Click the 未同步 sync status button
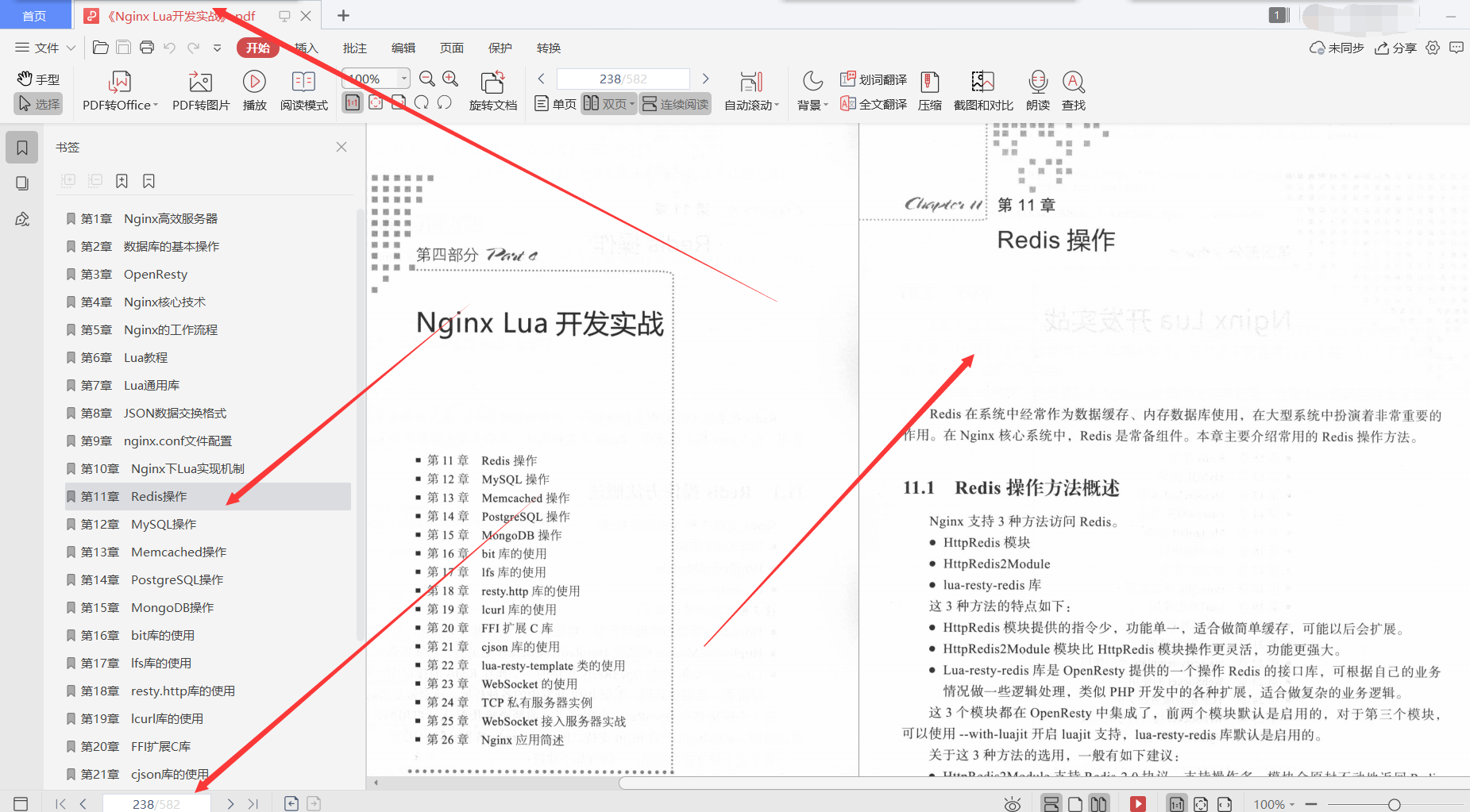This screenshot has width=1470, height=812. tap(1336, 48)
